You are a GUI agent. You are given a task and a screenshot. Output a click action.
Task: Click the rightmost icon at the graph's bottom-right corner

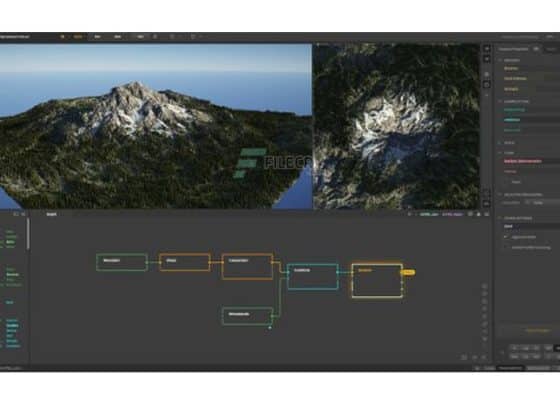484,357
